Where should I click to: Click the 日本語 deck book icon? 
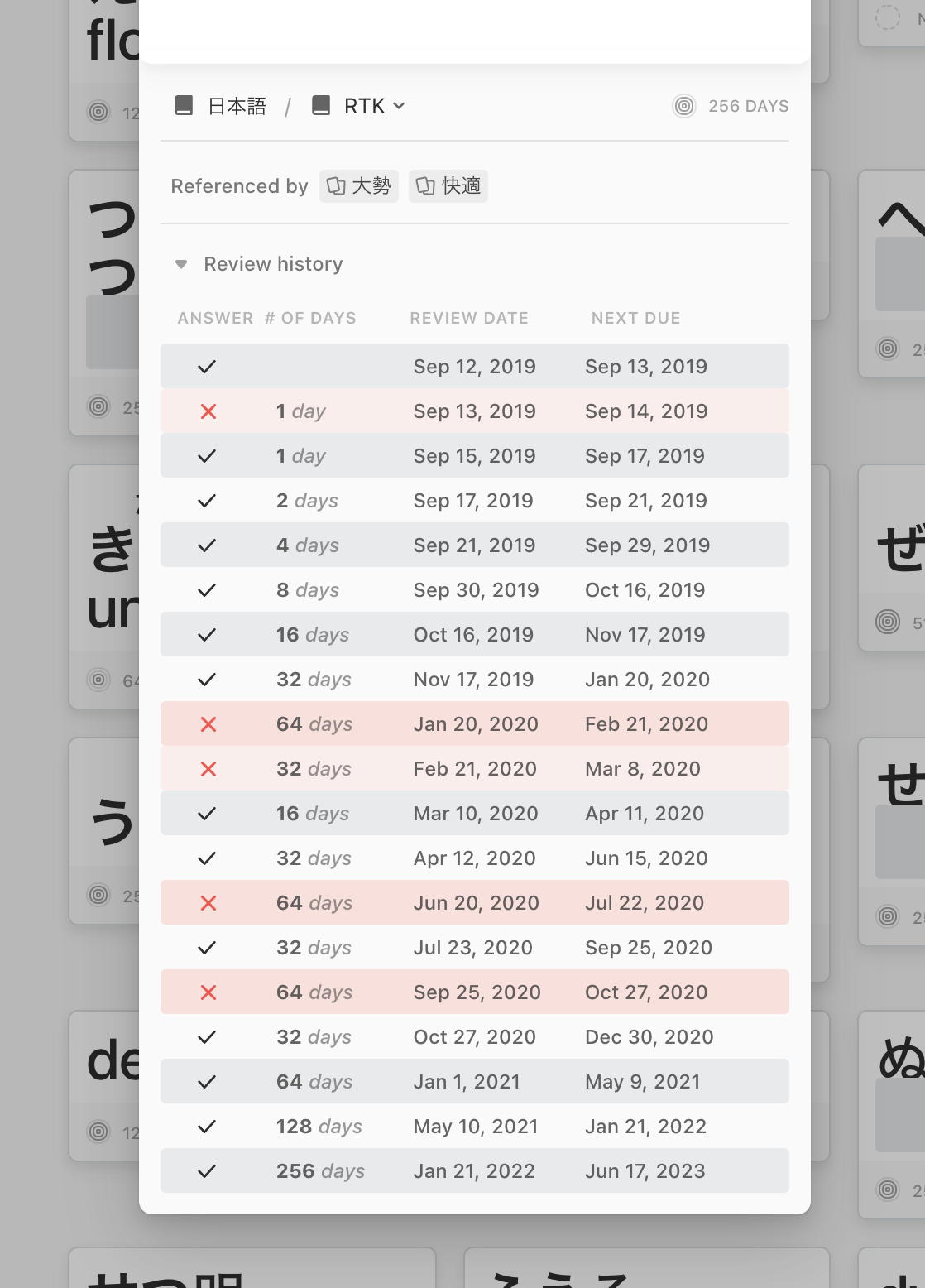(x=184, y=106)
